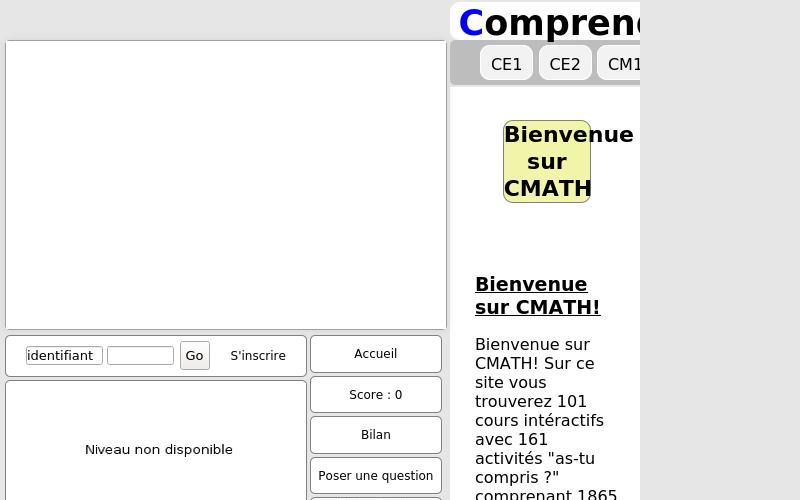Open the S'inscrire registration link

tap(258, 356)
